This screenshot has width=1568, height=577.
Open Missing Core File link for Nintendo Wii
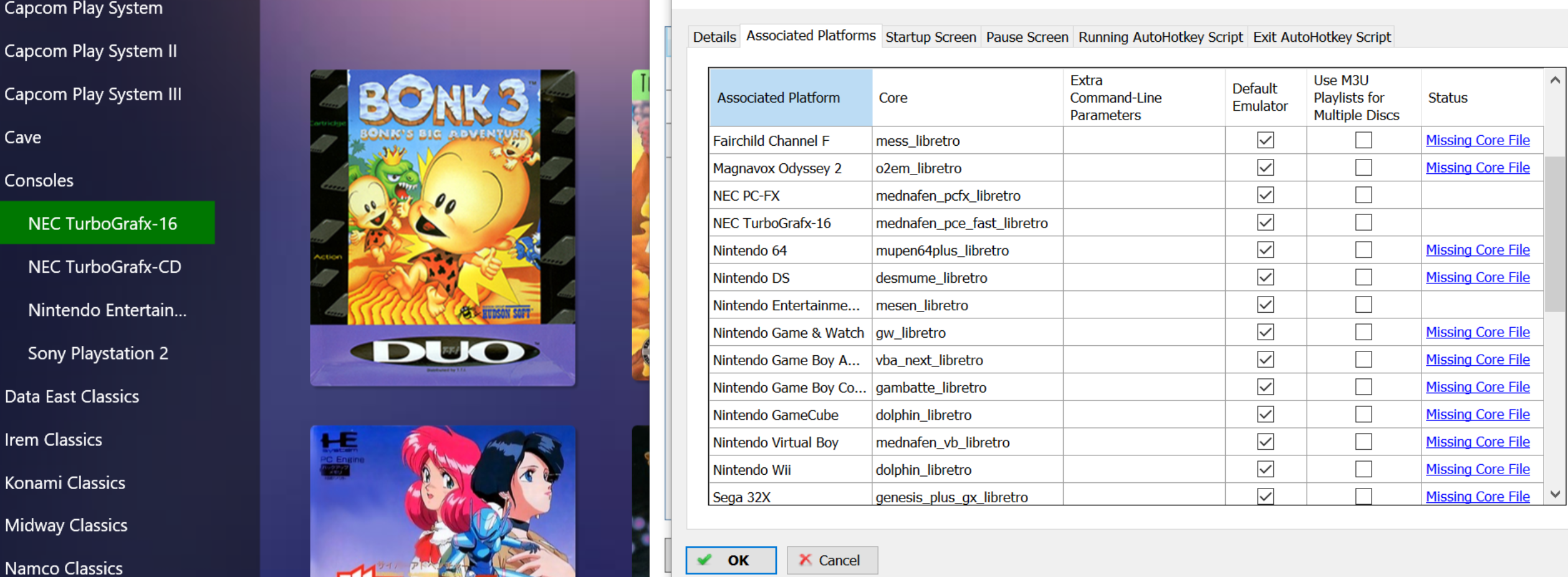1478,469
